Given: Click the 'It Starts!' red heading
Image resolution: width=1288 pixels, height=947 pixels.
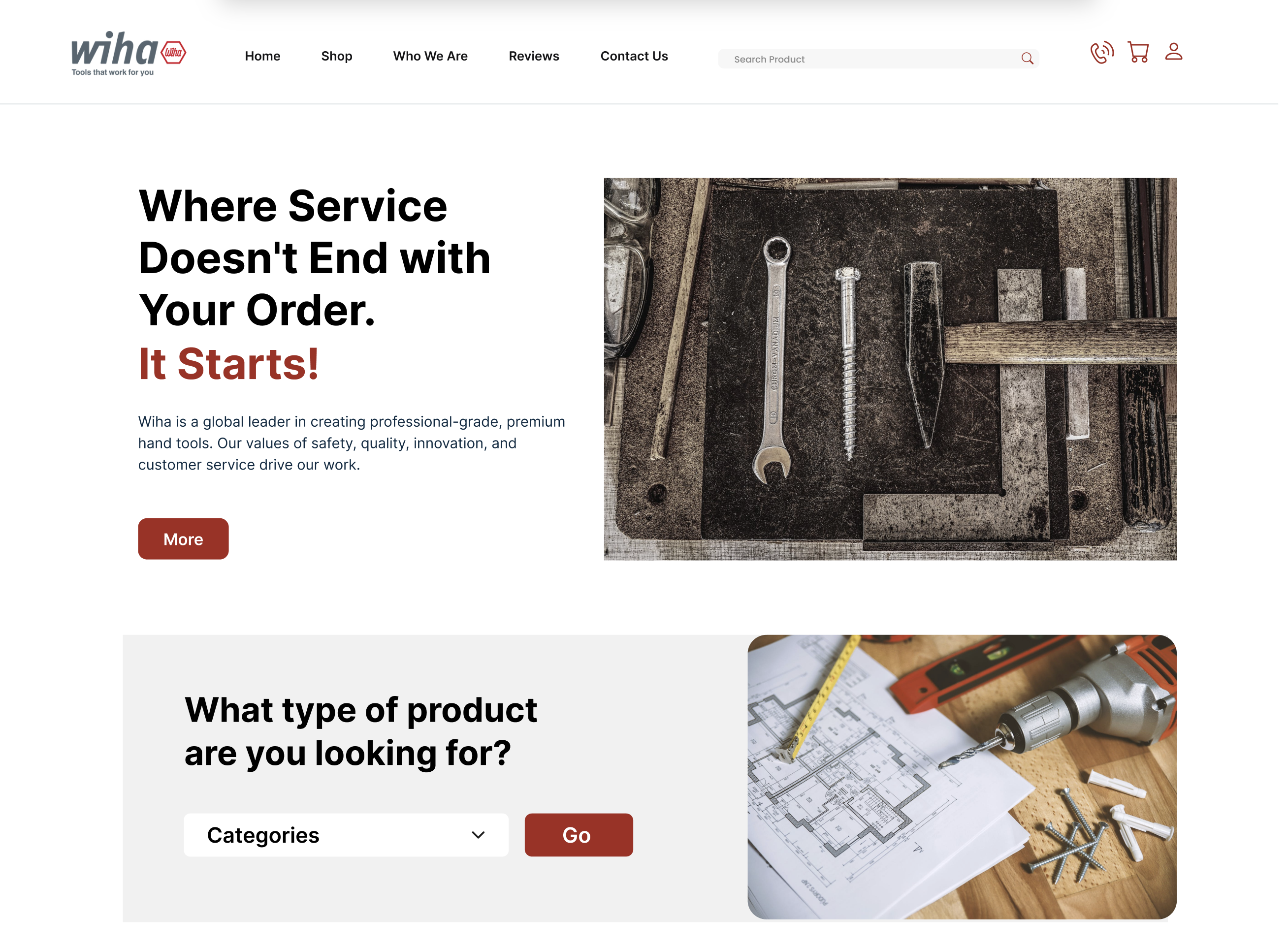Looking at the screenshot, I should (228, 363).
